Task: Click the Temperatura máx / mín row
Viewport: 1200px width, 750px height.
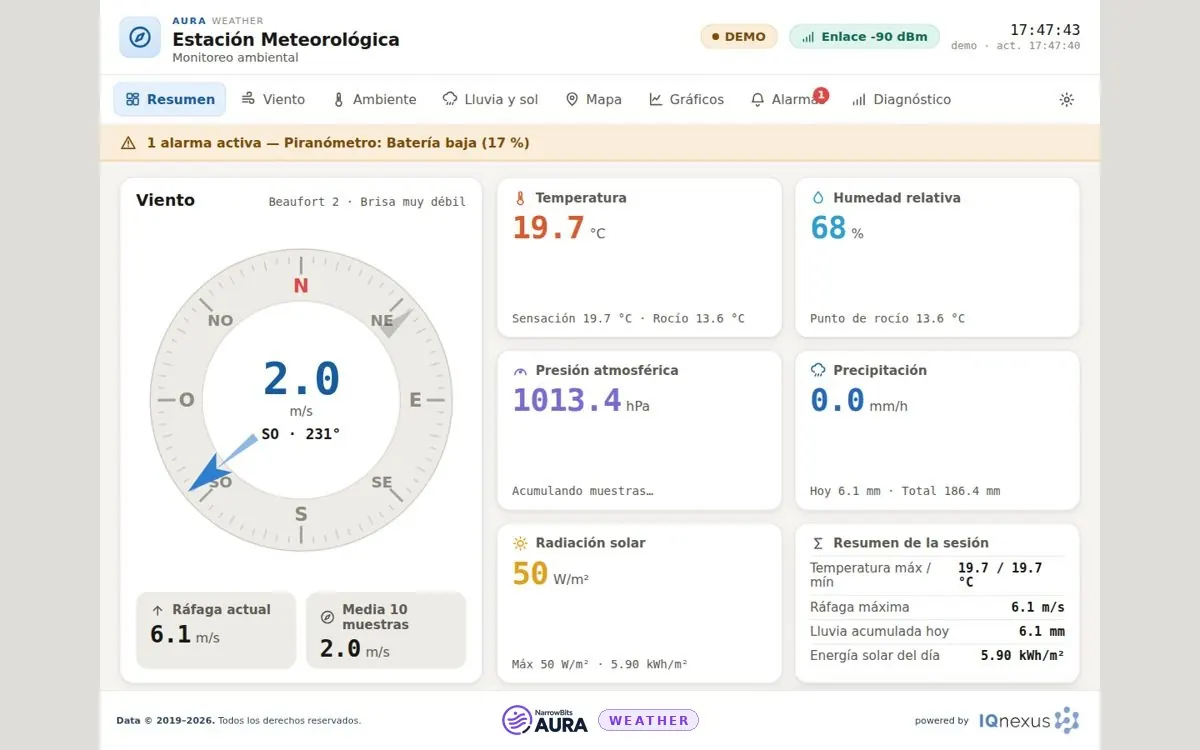Action: (x=937, y=575)
